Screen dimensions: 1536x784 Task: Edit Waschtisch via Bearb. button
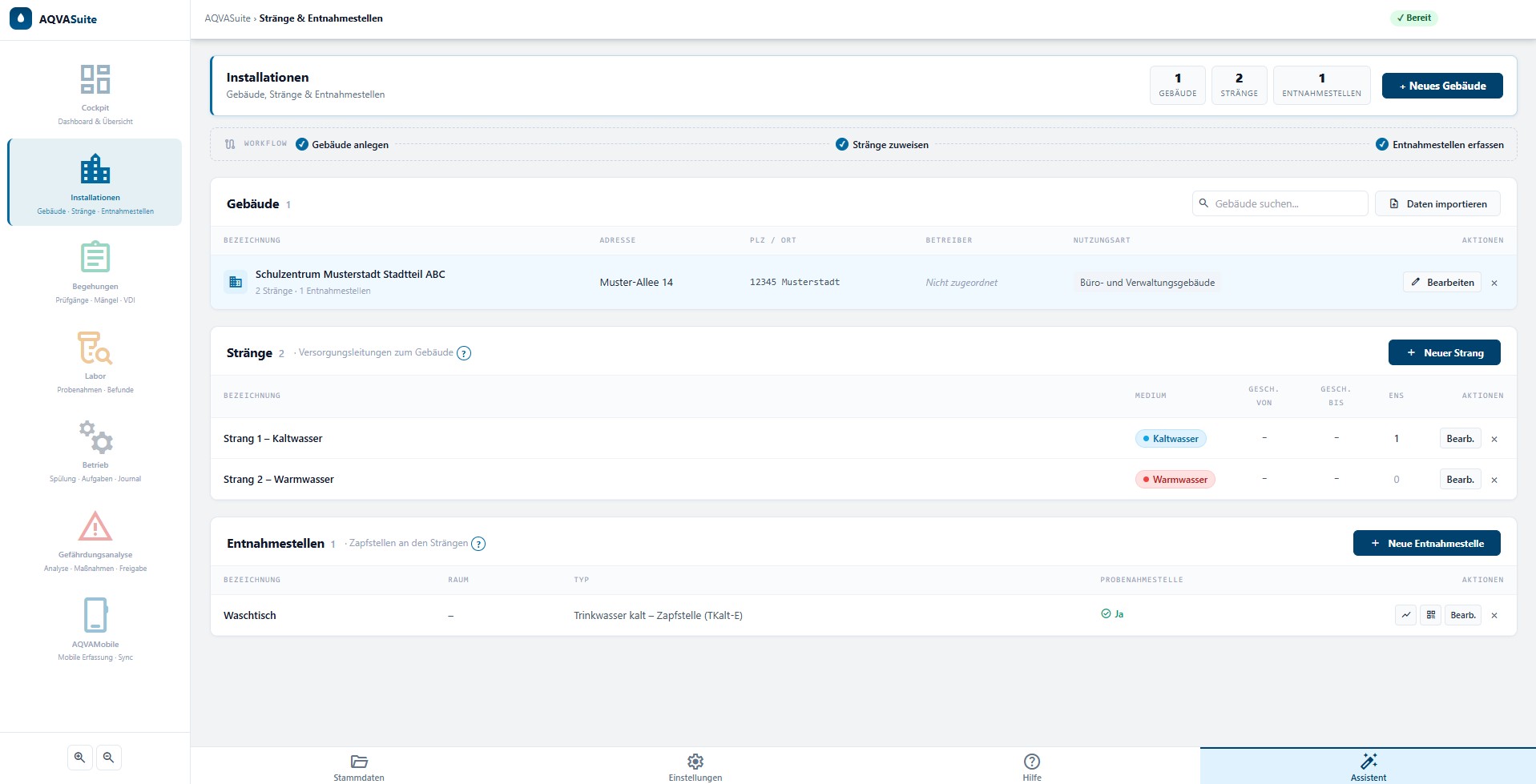1463,615
